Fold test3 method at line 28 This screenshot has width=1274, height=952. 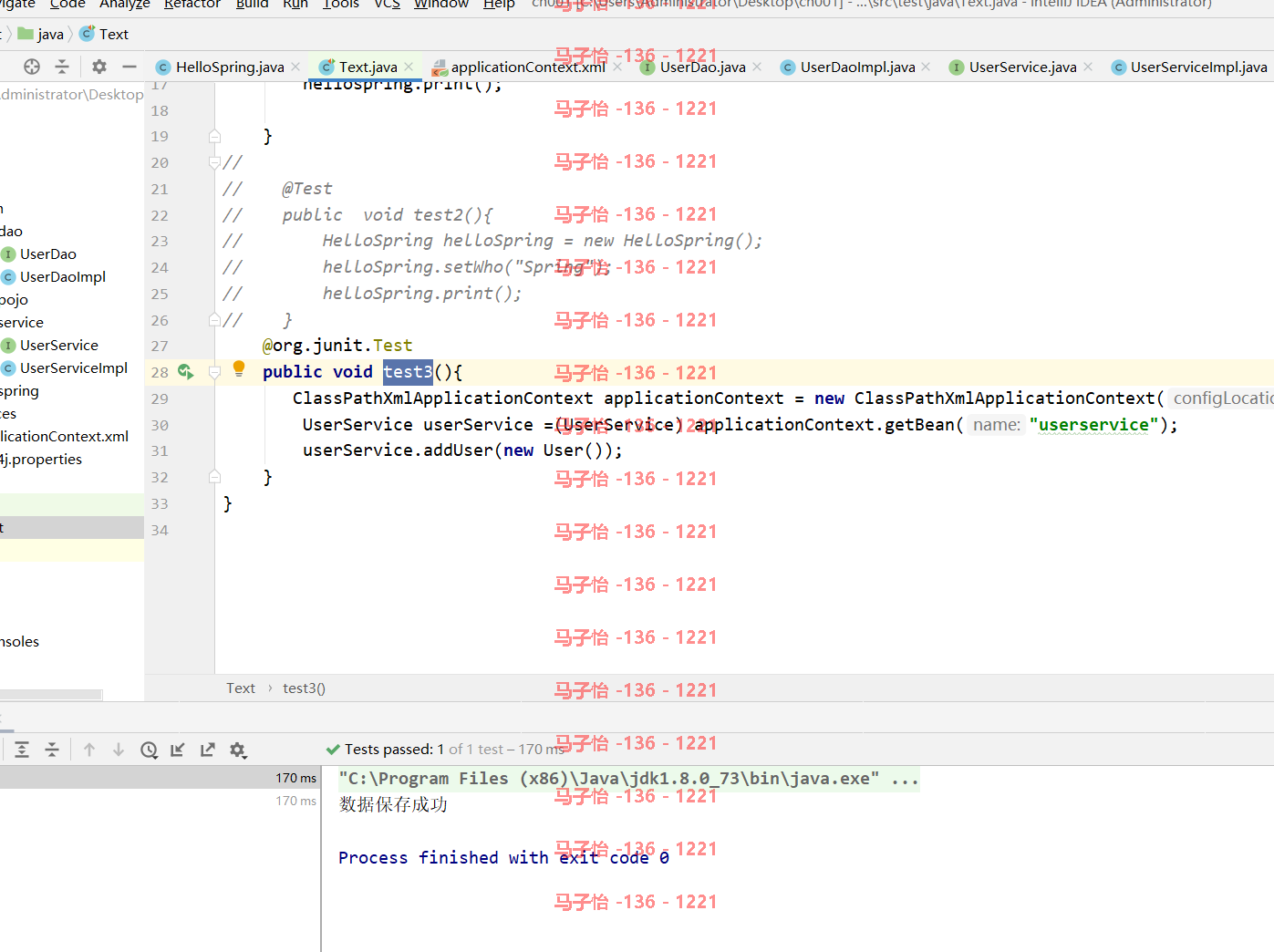point(215,372)
